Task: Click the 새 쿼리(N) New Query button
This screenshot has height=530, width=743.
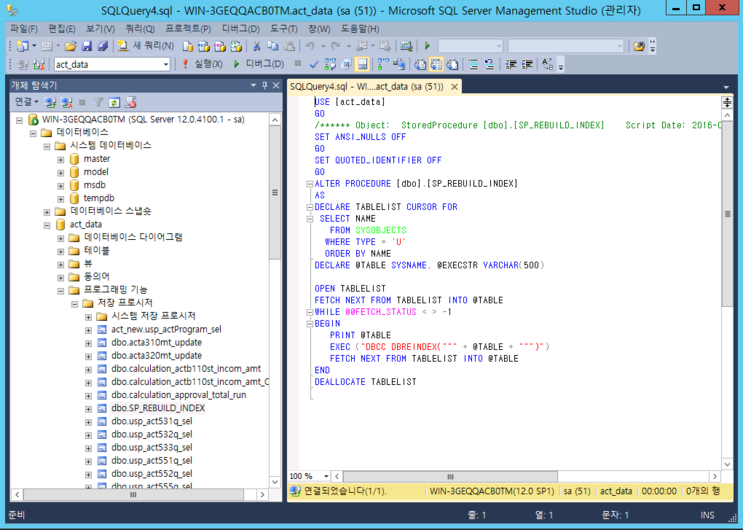Action: [146, 46]
